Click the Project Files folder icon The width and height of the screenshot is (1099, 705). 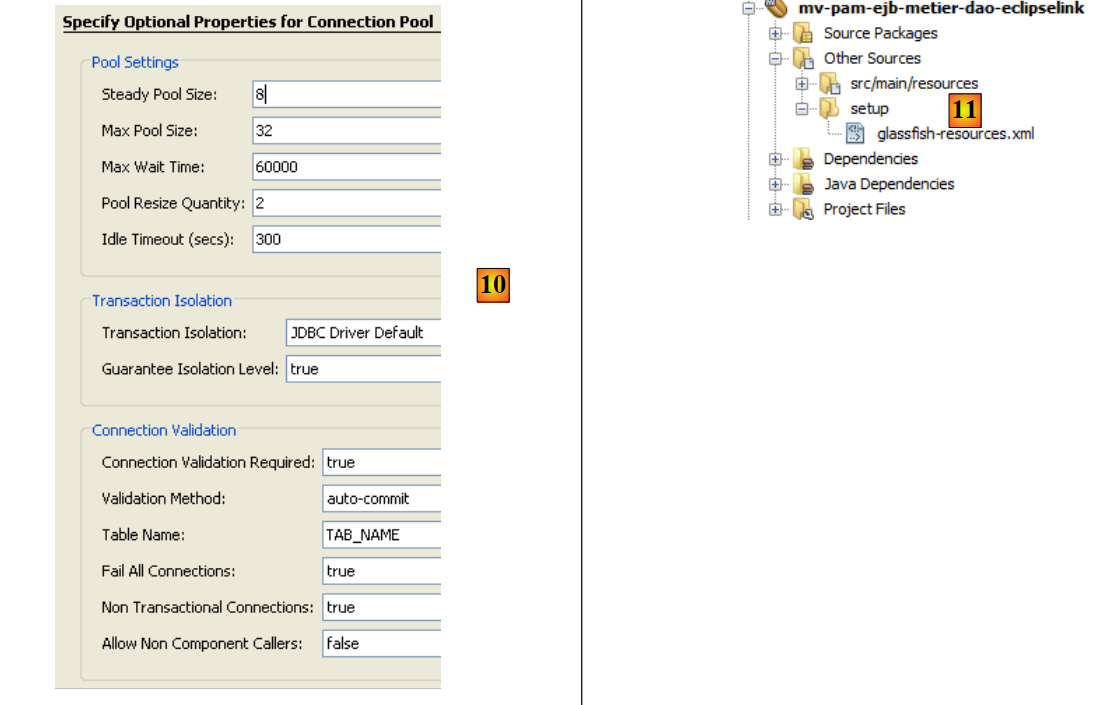pos(803,209)
